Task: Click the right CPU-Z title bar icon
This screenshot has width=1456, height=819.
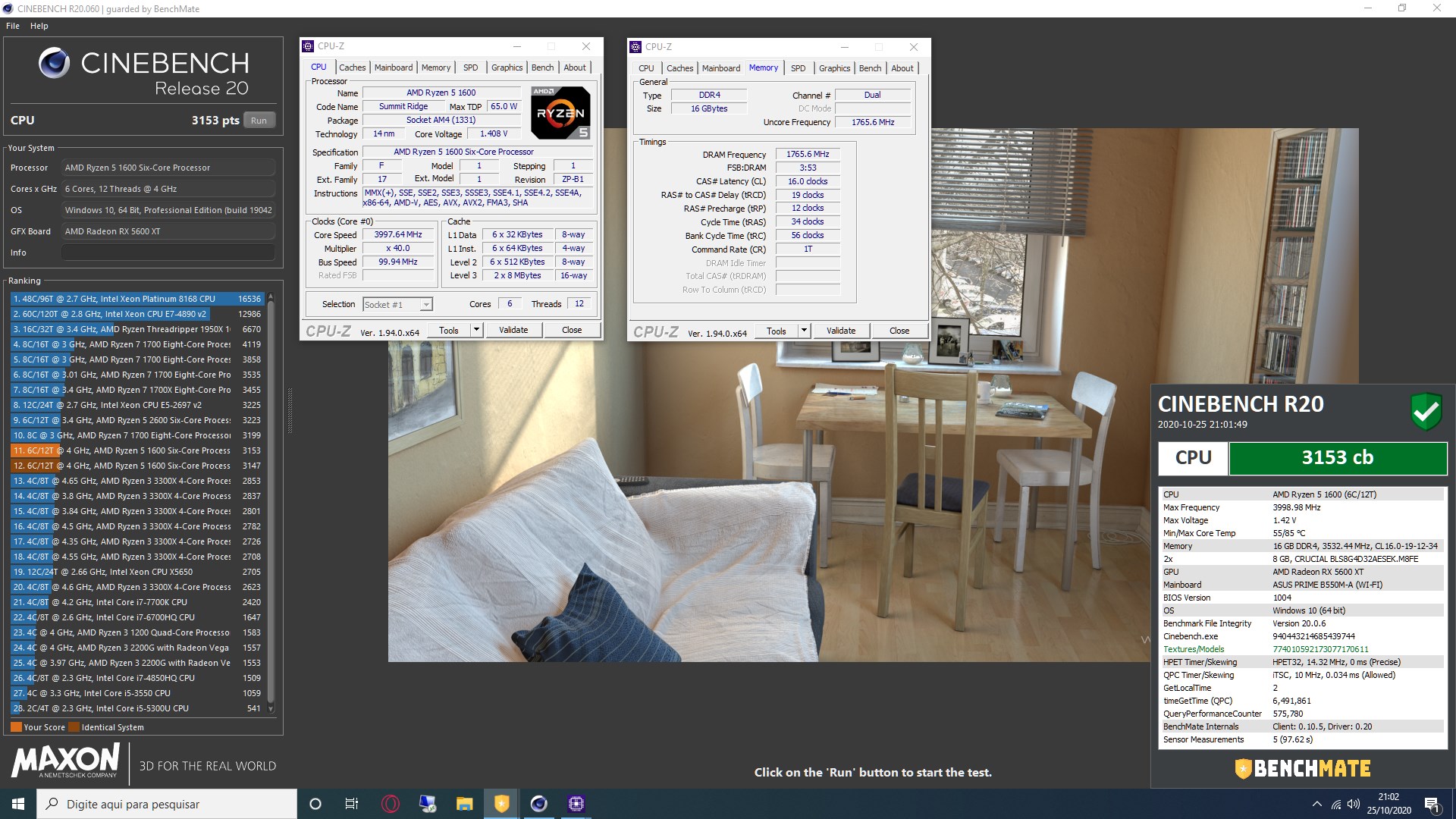Action: (x=635, y=47)
